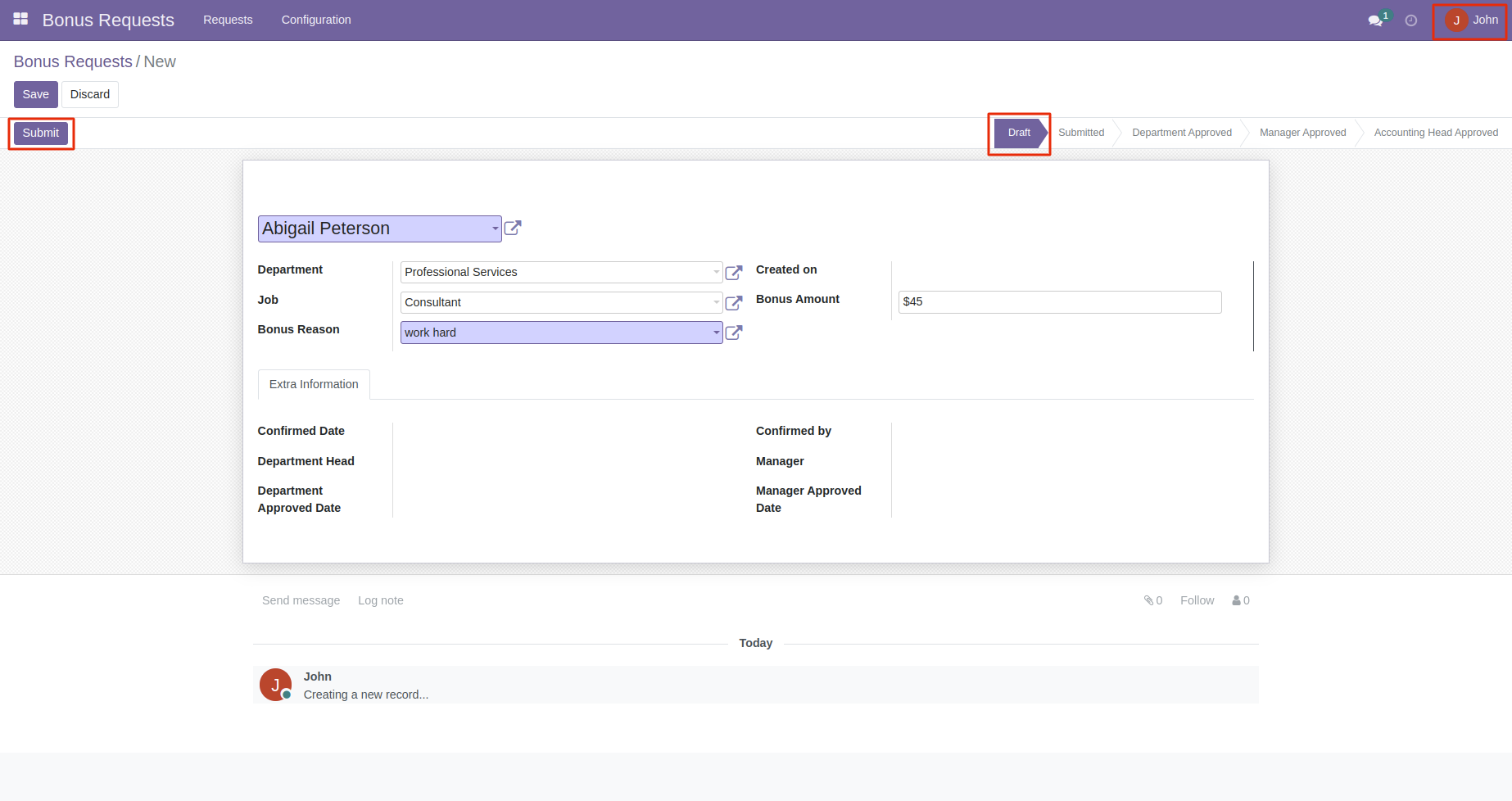The width and height of the screenshot is (1512, 801).
Task: Open the activities clock icon
Action: click(1411, 20)
